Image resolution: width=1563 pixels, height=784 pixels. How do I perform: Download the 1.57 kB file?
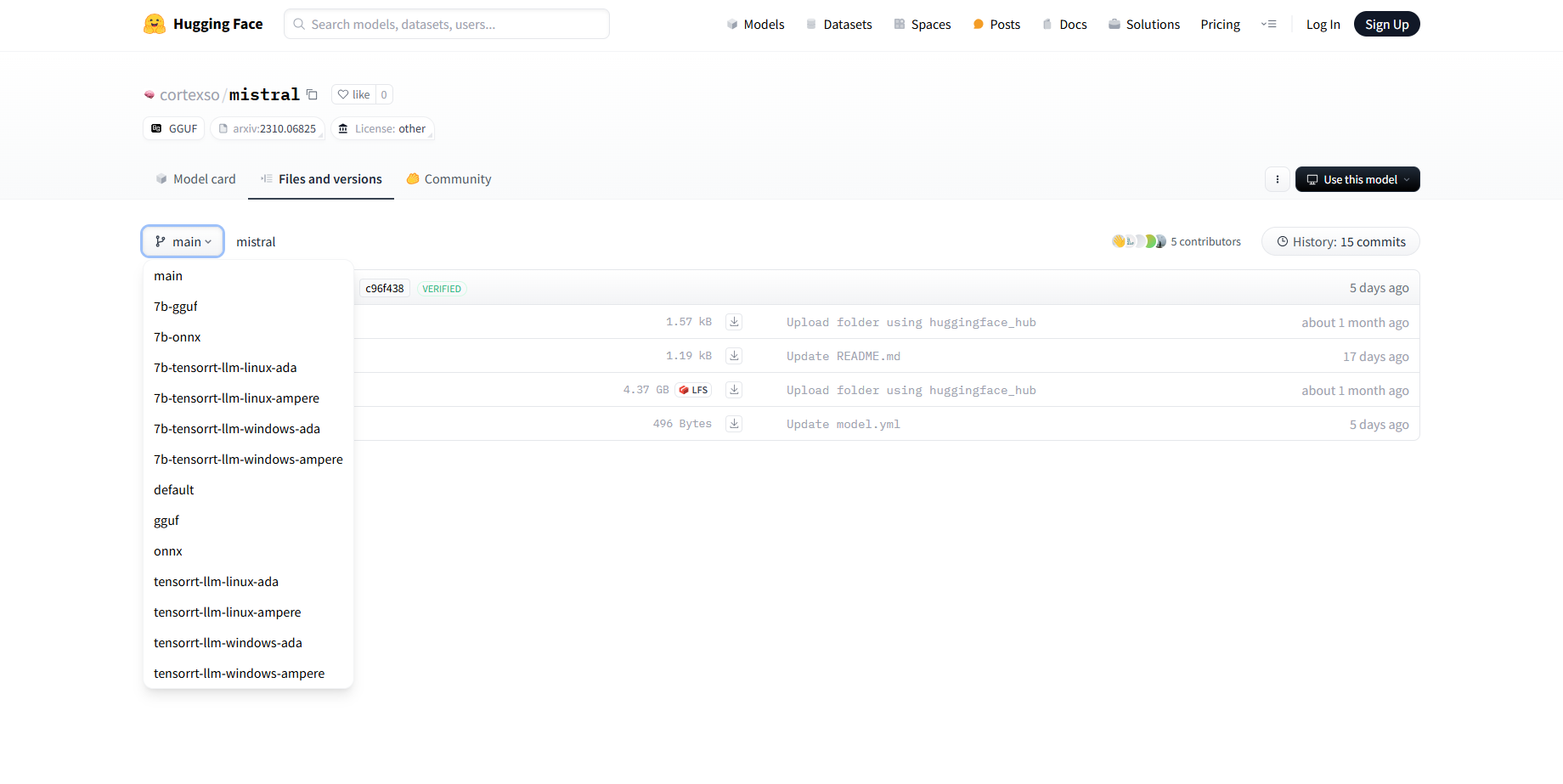point(734,322)
